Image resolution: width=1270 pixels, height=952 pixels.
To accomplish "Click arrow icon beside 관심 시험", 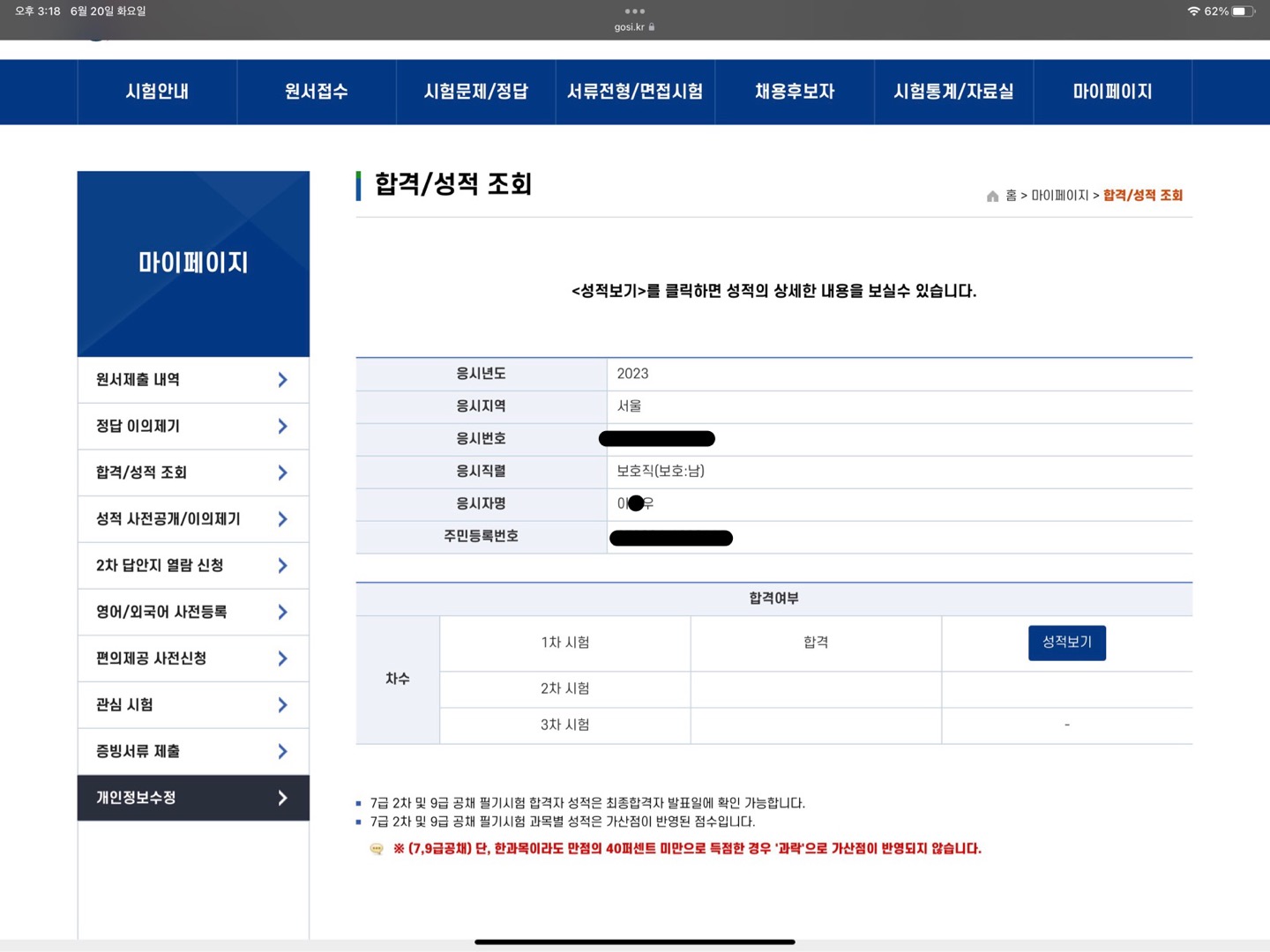I will point(282,705).
